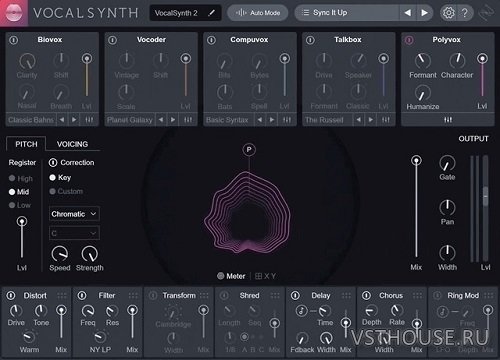Click the P pitch marker above visualizer

[x=249, y=150]
